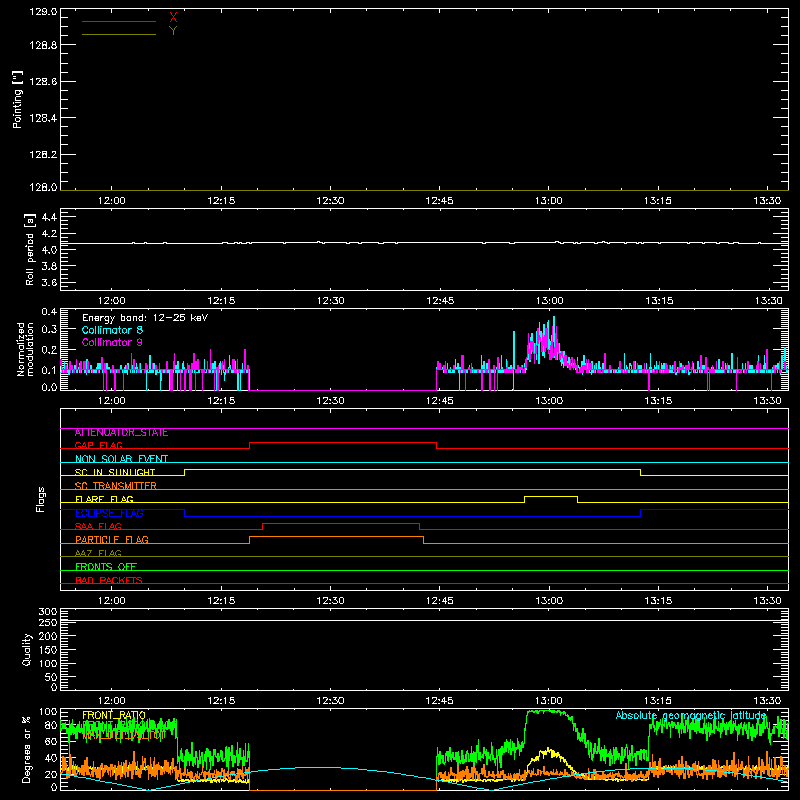
Task: Click the BAD_PACKETS flag label
Action: (x=109, y=580)
